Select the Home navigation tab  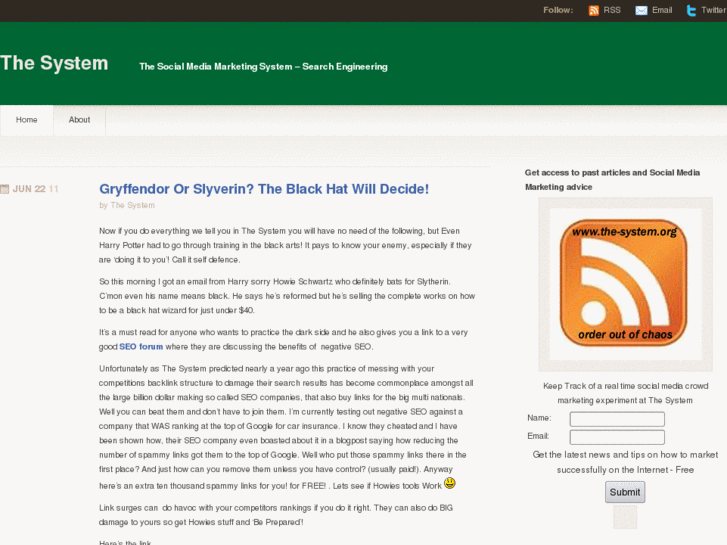(x=26, y=120)
